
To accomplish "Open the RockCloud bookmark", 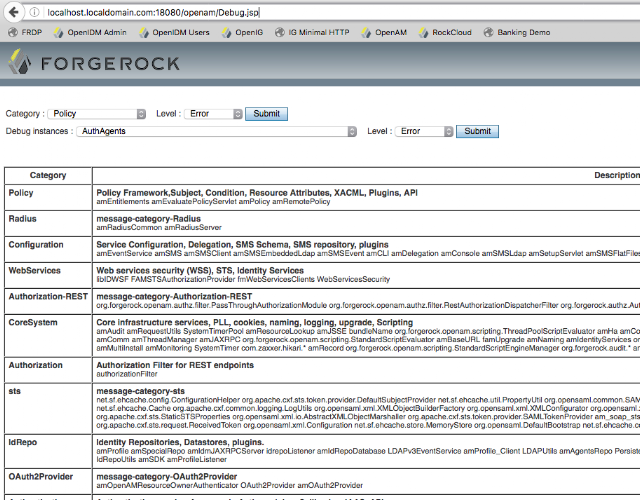I will coord(445,32).
